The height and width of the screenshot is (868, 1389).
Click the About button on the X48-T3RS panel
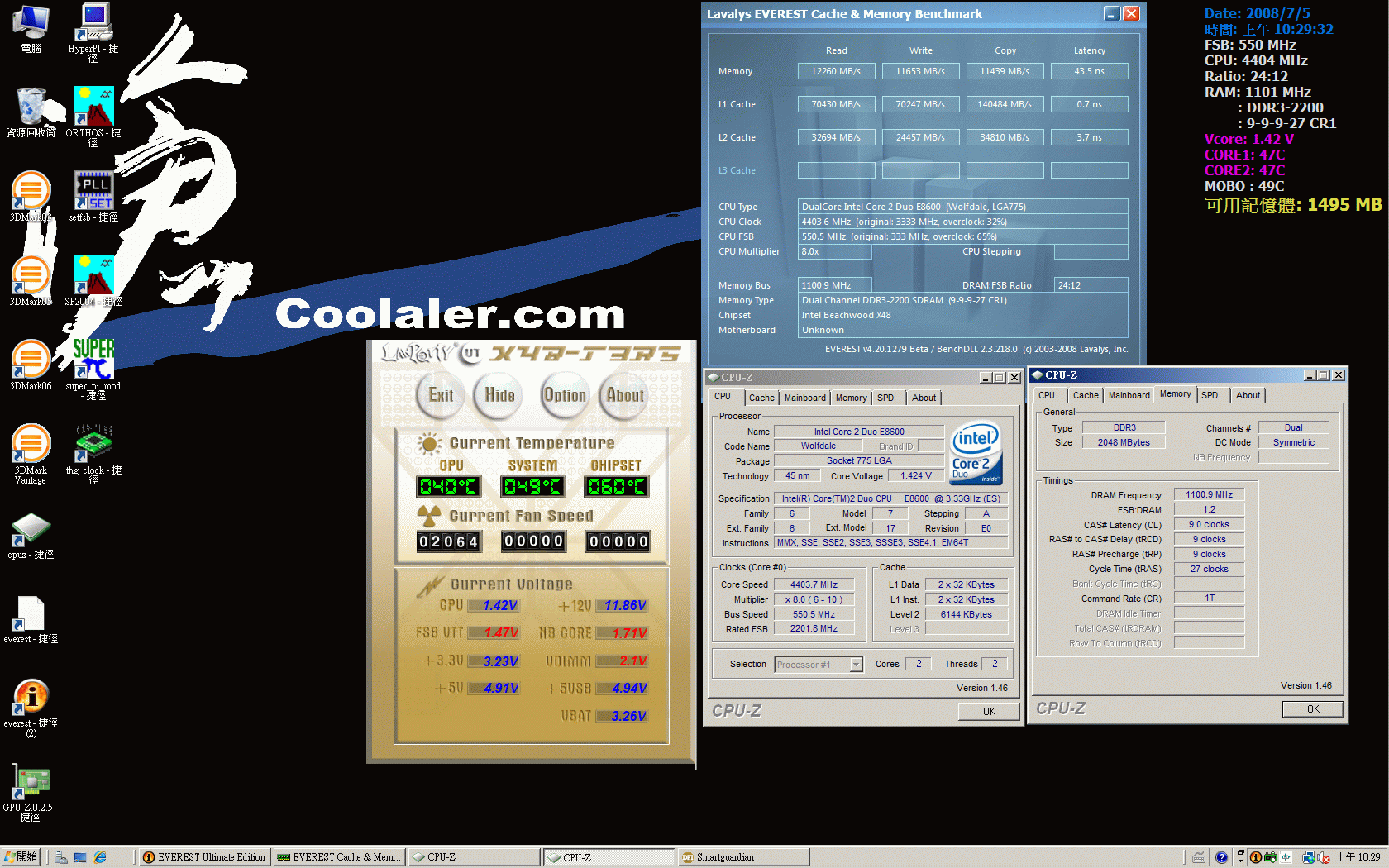pyautogui.click(x=624, y=396)
